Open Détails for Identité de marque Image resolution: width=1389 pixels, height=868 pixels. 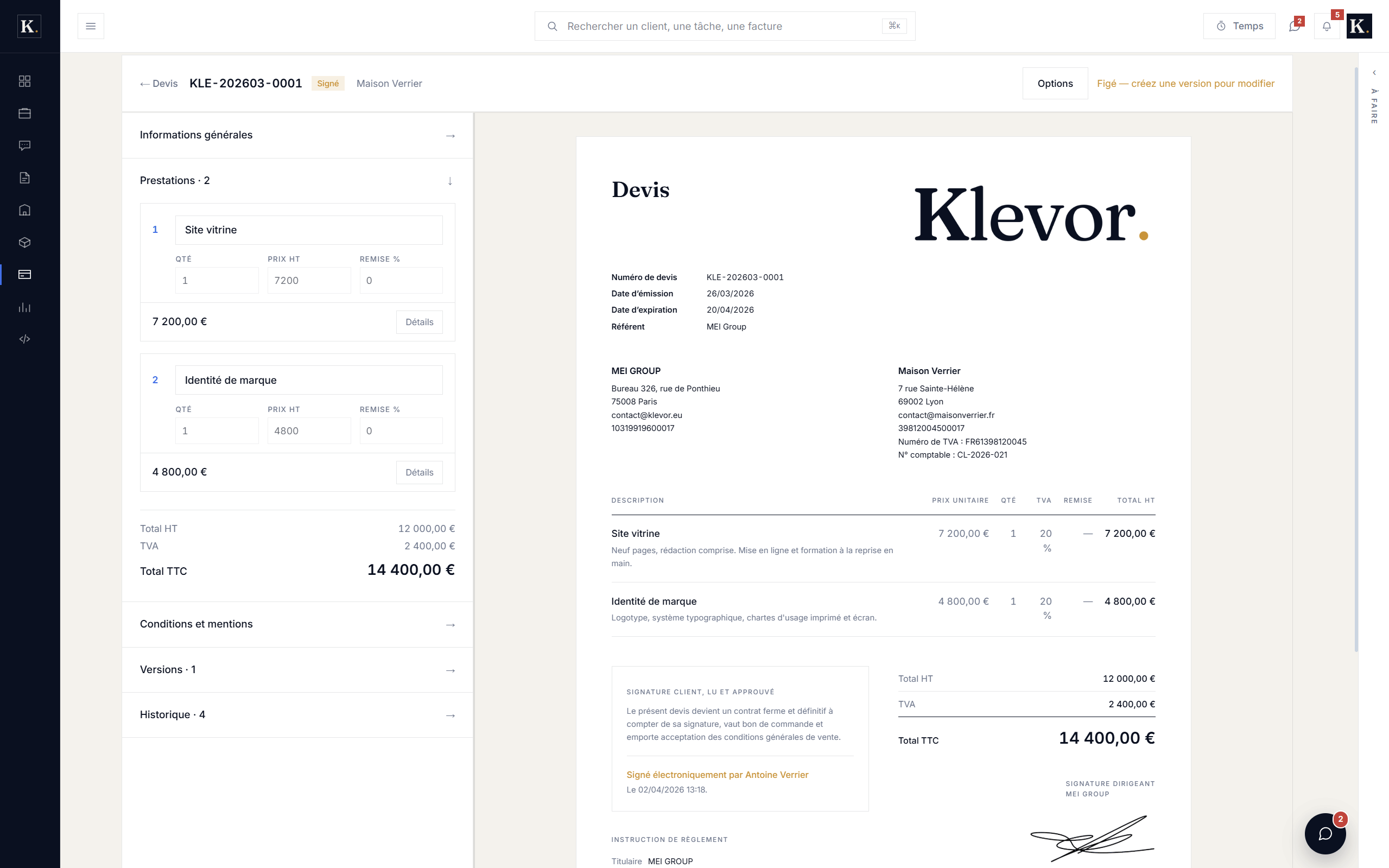[419, 472]
